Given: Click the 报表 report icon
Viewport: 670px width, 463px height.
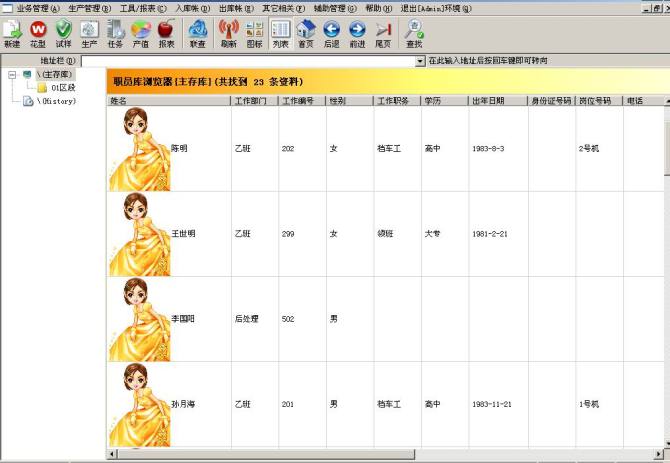Looking at the screenshot, I should [x=166, y=33].
